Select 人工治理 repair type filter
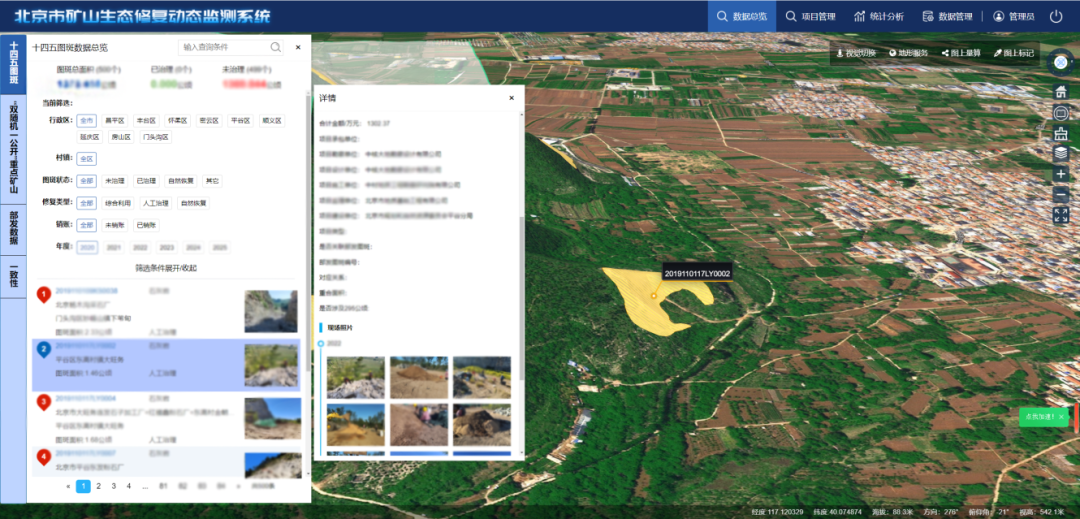 click(153, 203)
